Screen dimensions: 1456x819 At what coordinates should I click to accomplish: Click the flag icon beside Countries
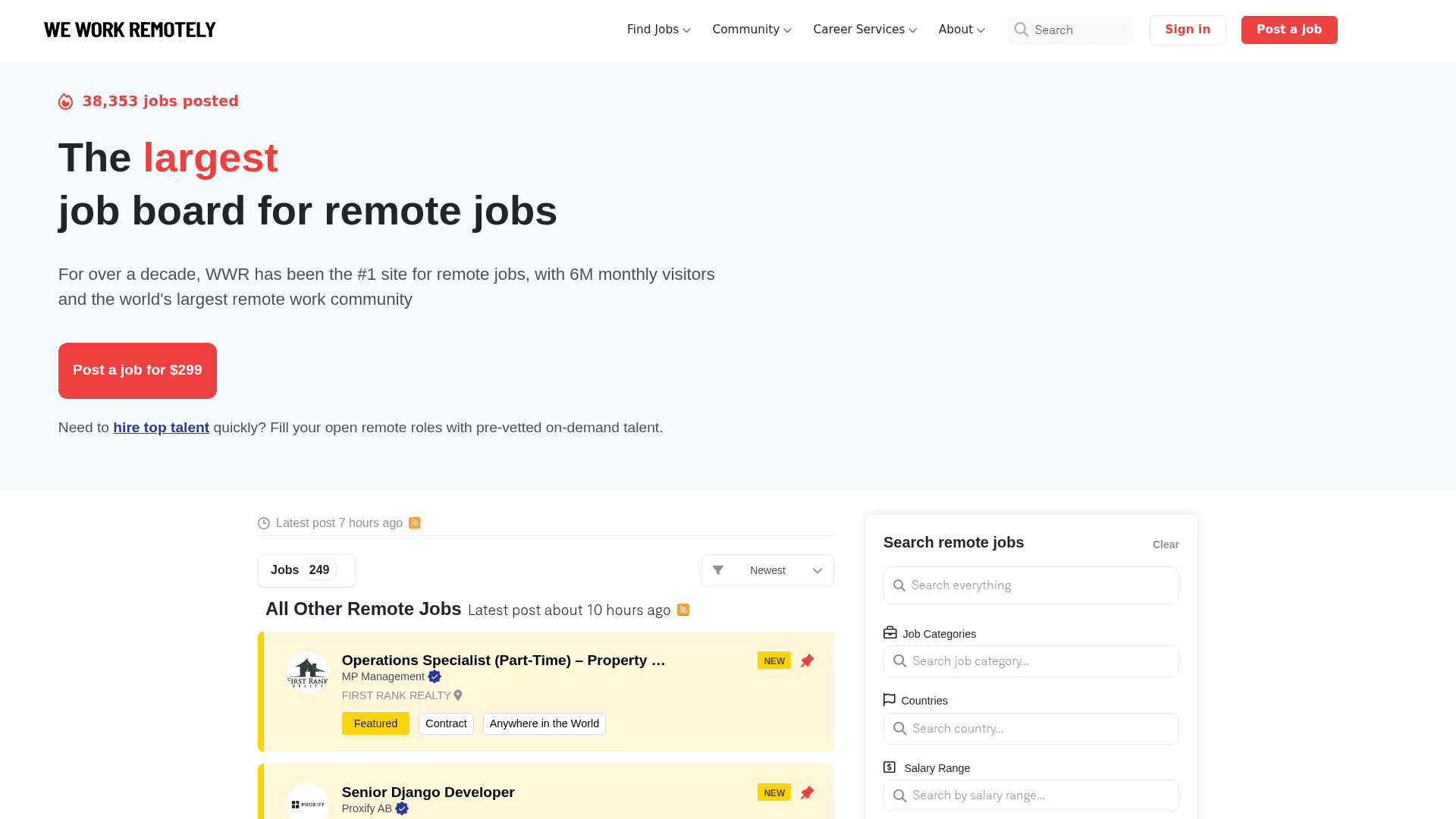coord(889,699)
